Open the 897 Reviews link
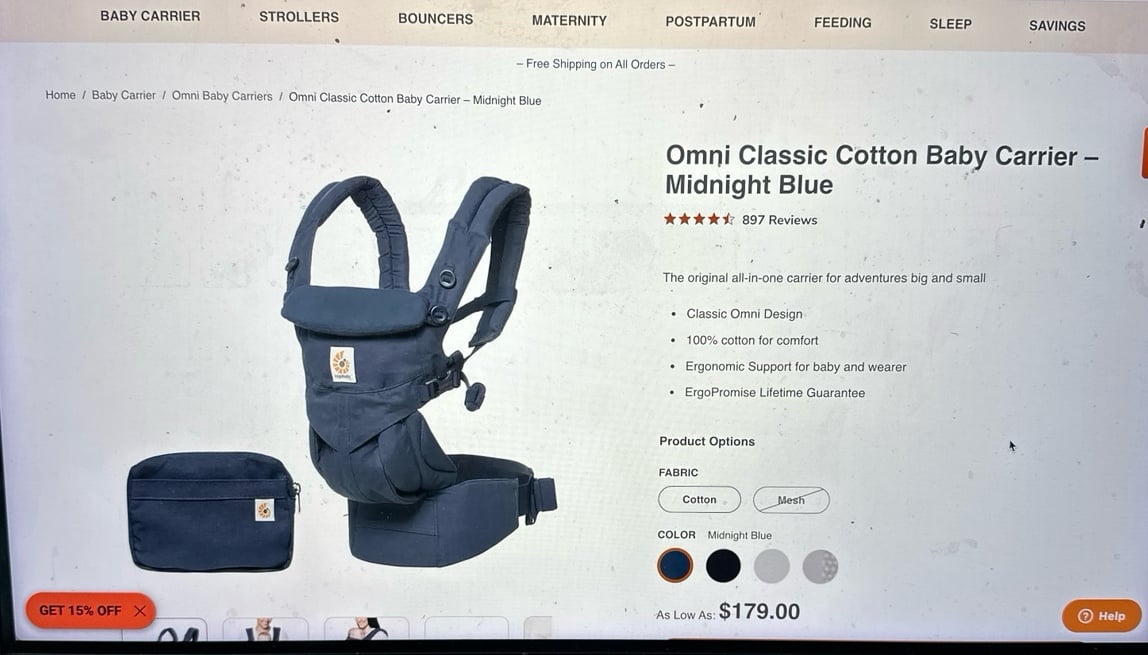The width and height of the screenshot is (1148, 655). (x=779, y=220)
